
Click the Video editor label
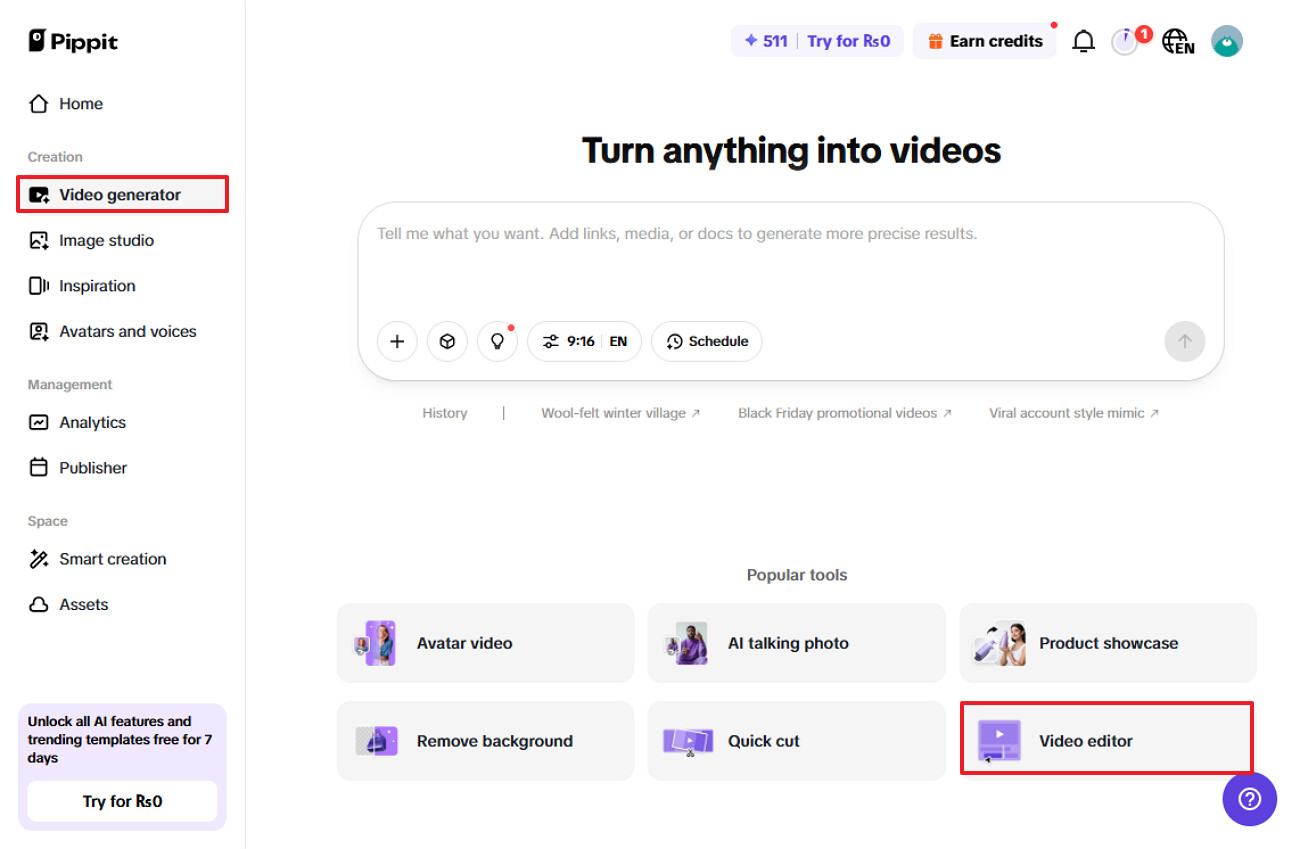(x=1086, y=741)
